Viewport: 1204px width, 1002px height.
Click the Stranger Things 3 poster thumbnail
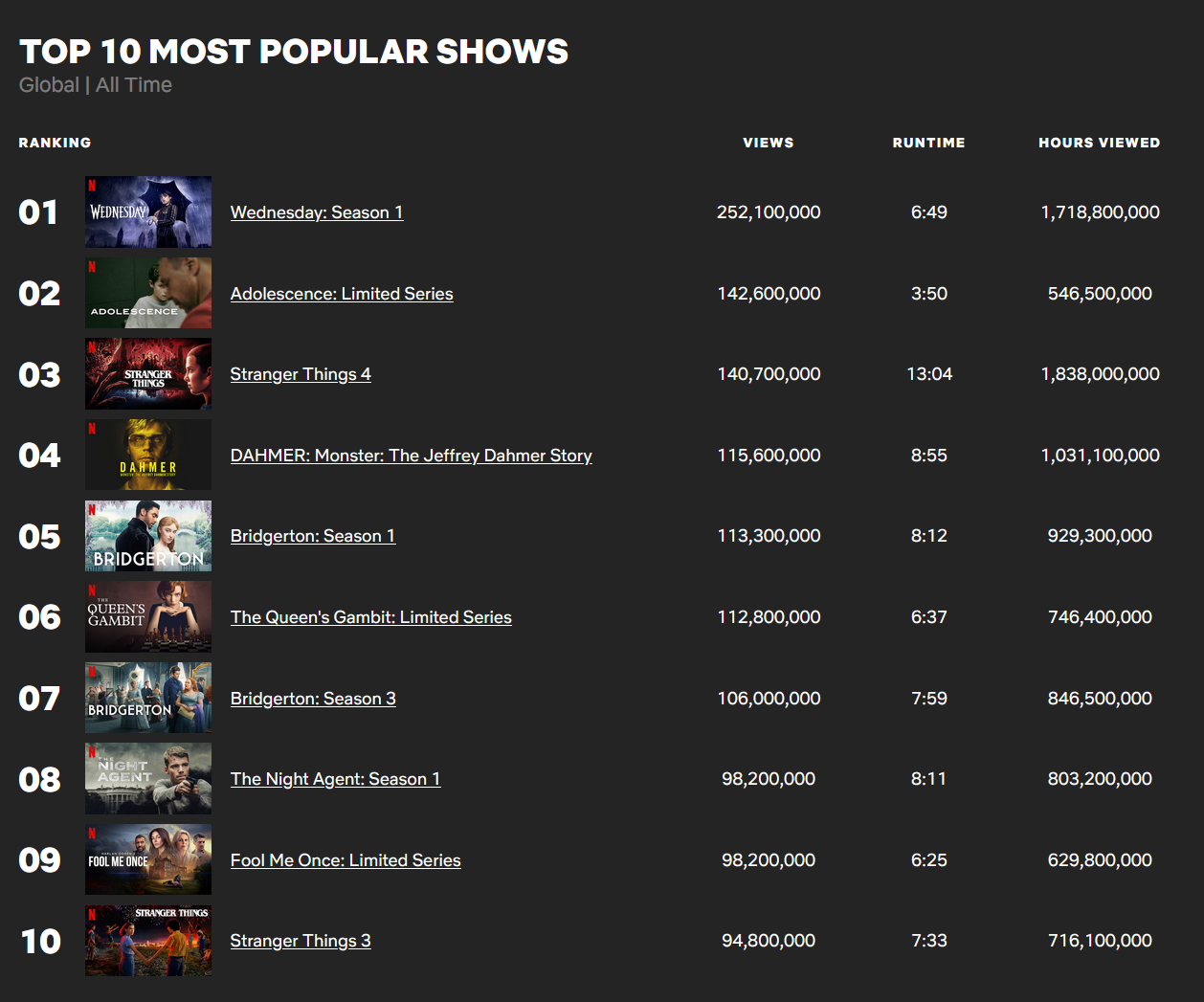tap(148, 941)
